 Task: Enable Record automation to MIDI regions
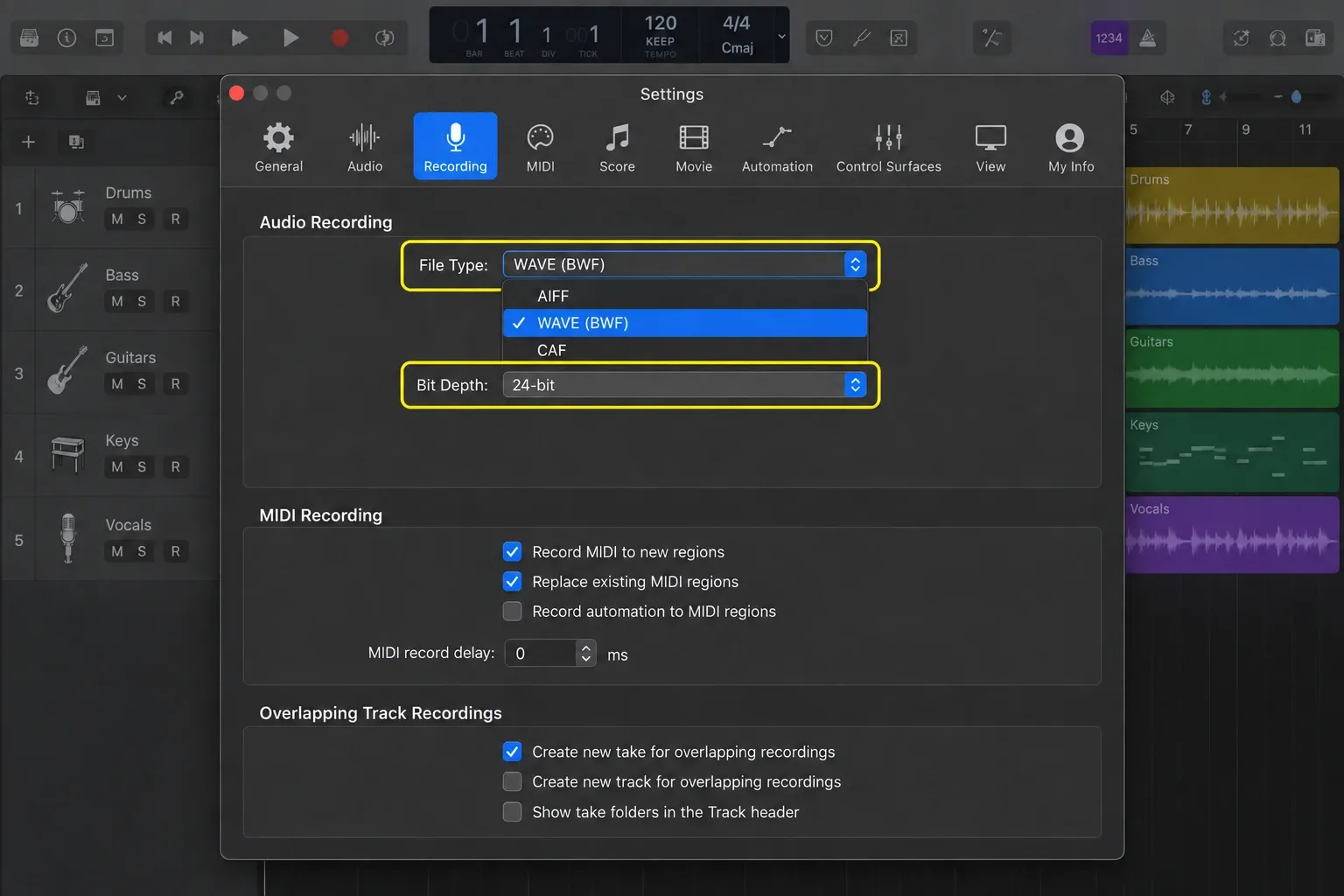512,612
